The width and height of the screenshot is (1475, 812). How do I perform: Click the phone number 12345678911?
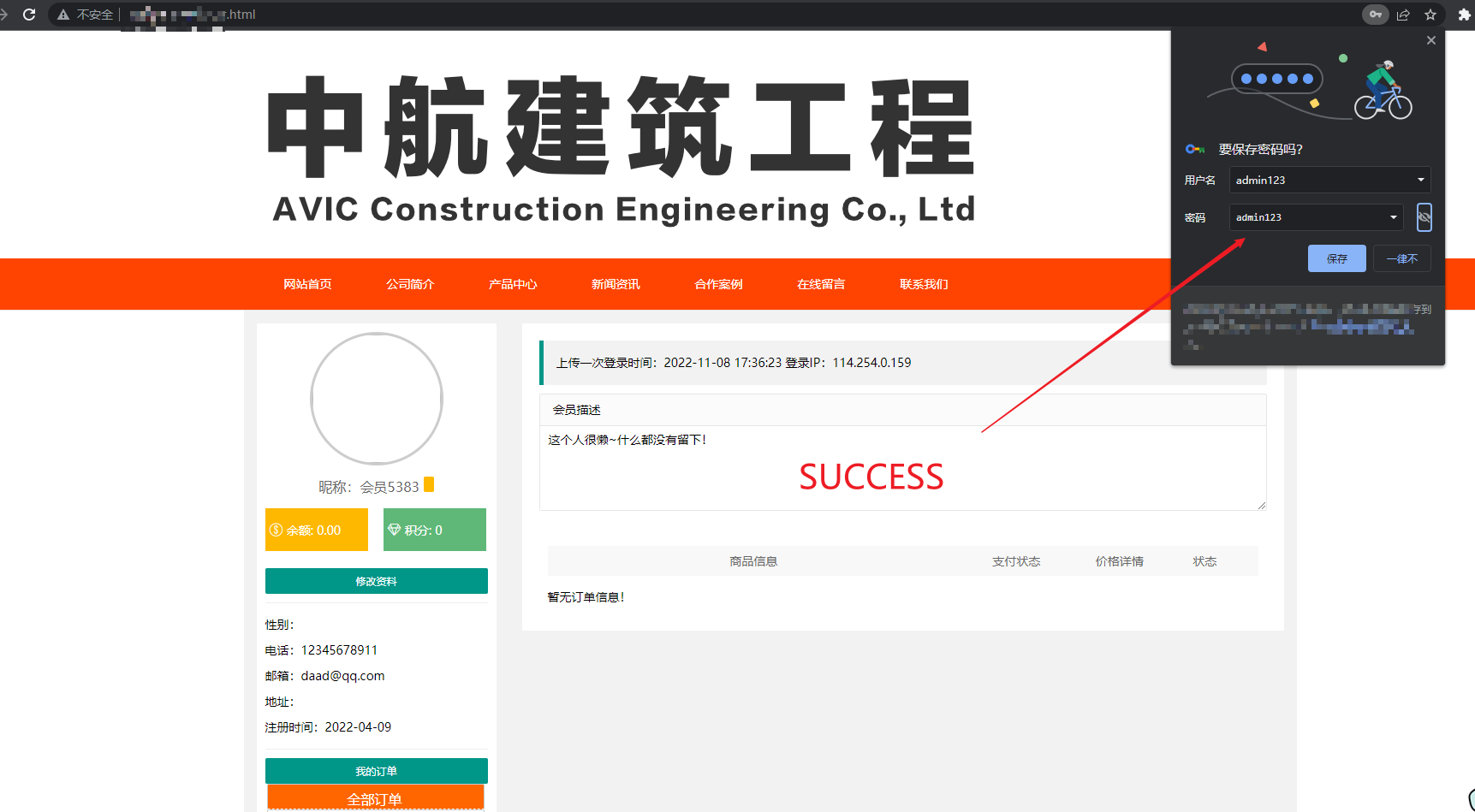[339, 650]
